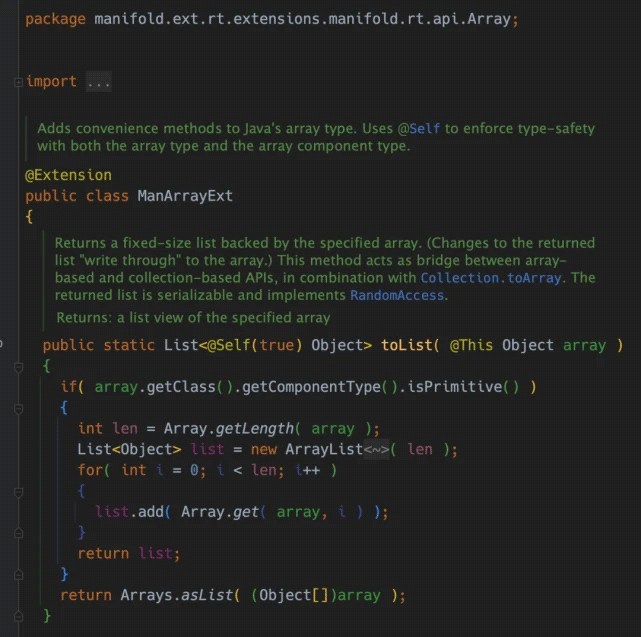Screen dimensions: 641x637
Task: Click the 'Adds convenience methods' doc comment line
Action: [316, 129]
